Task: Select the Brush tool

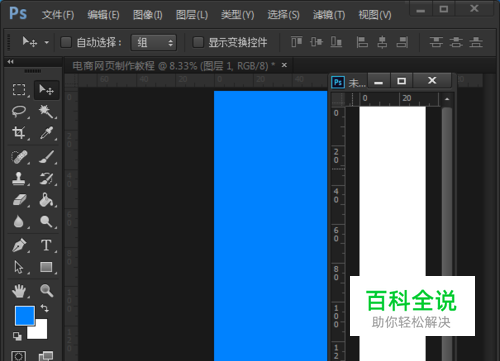Action: tap(46, 157)
